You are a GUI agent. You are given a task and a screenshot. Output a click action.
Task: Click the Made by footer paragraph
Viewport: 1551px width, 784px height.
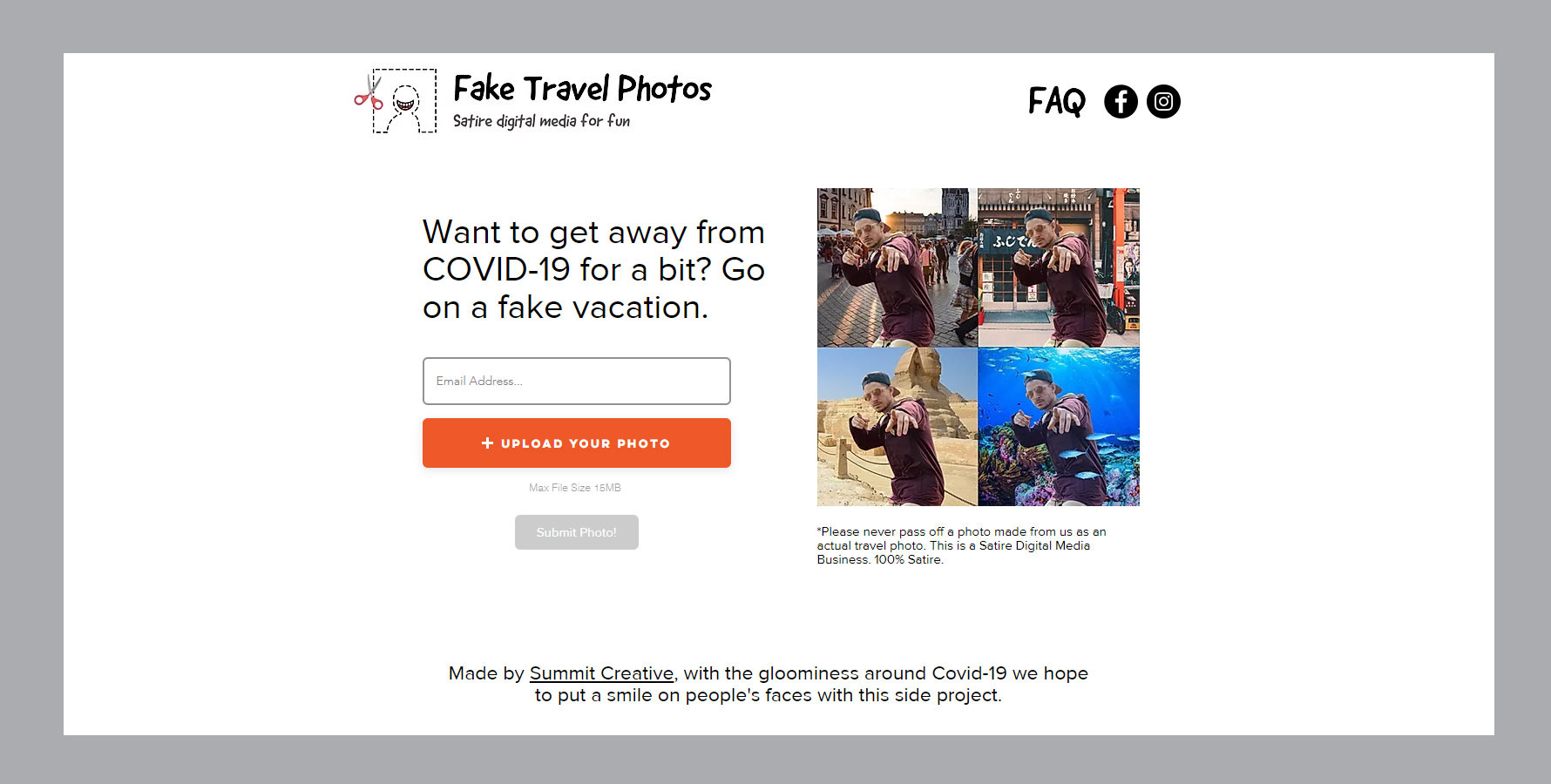768,684
